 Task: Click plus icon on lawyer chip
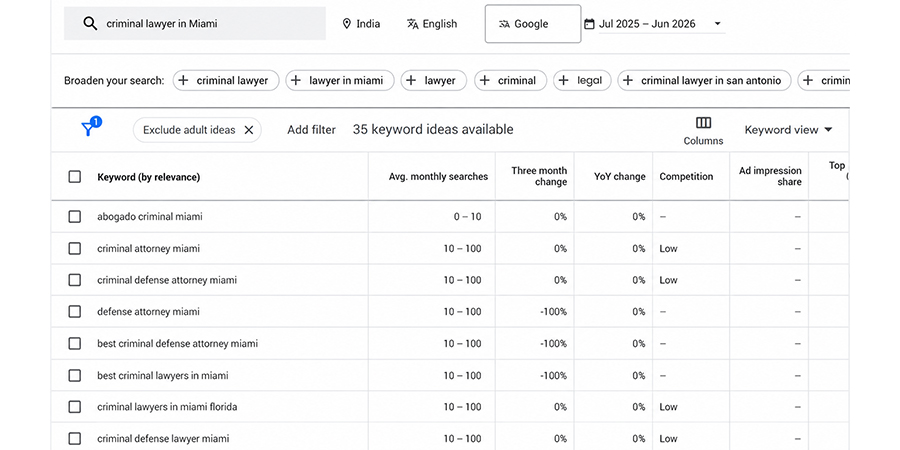411,80
